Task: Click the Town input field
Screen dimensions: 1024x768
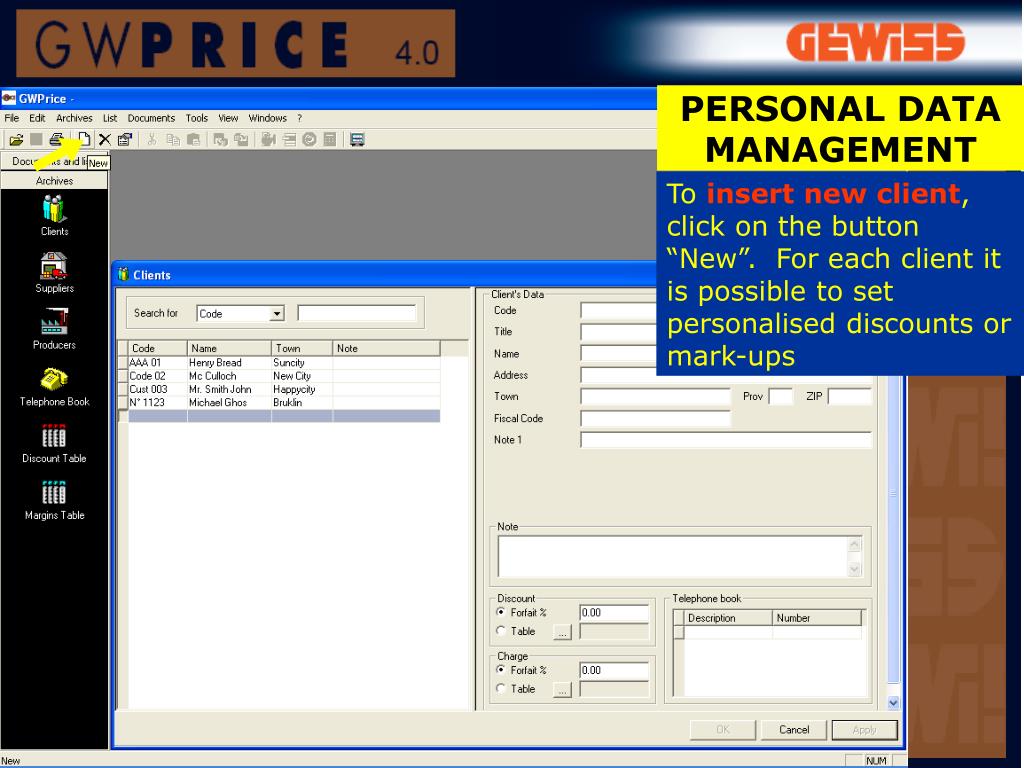Action: click(656, 396)
